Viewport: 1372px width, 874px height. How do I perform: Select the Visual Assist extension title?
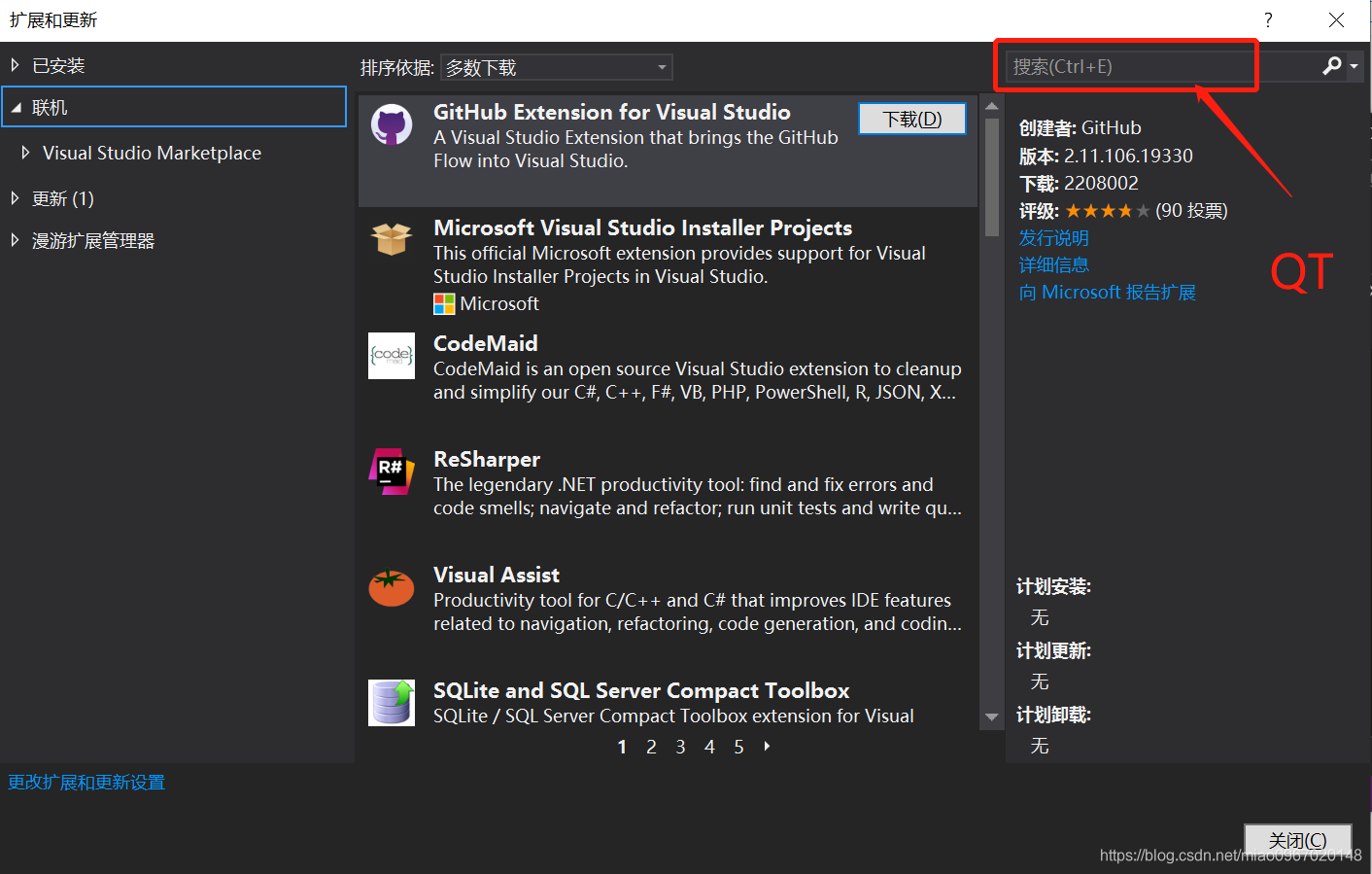(497, 575)
